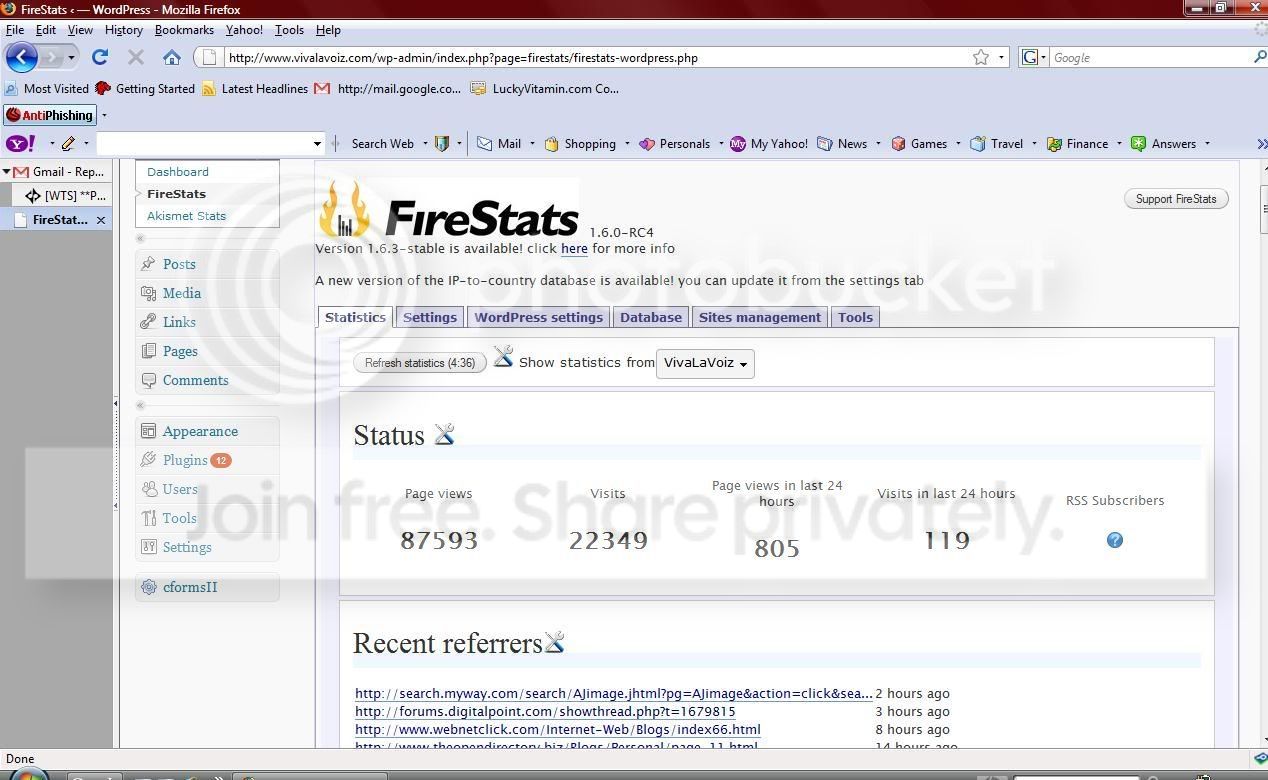The image size is (1268, 780).
Task: Click the pencil icon on Yahoo toolbar
Action: coord(68,144)
